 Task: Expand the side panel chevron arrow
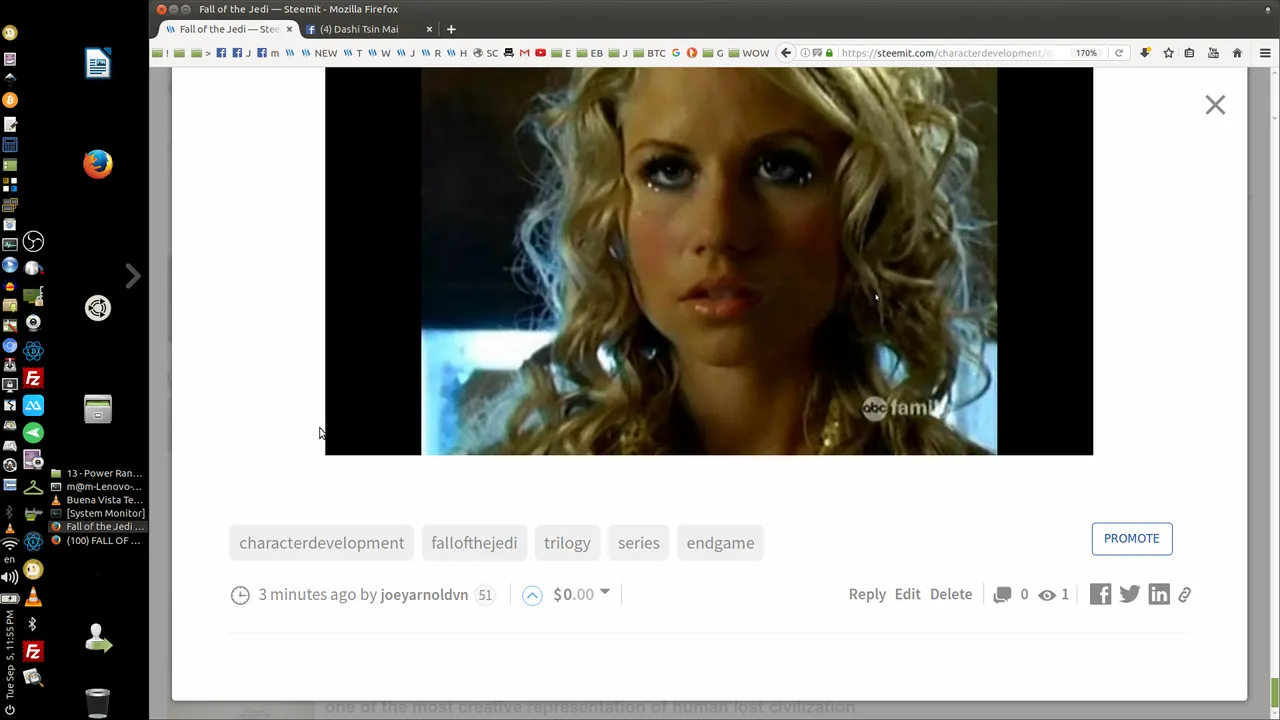(x=133, y=276)
